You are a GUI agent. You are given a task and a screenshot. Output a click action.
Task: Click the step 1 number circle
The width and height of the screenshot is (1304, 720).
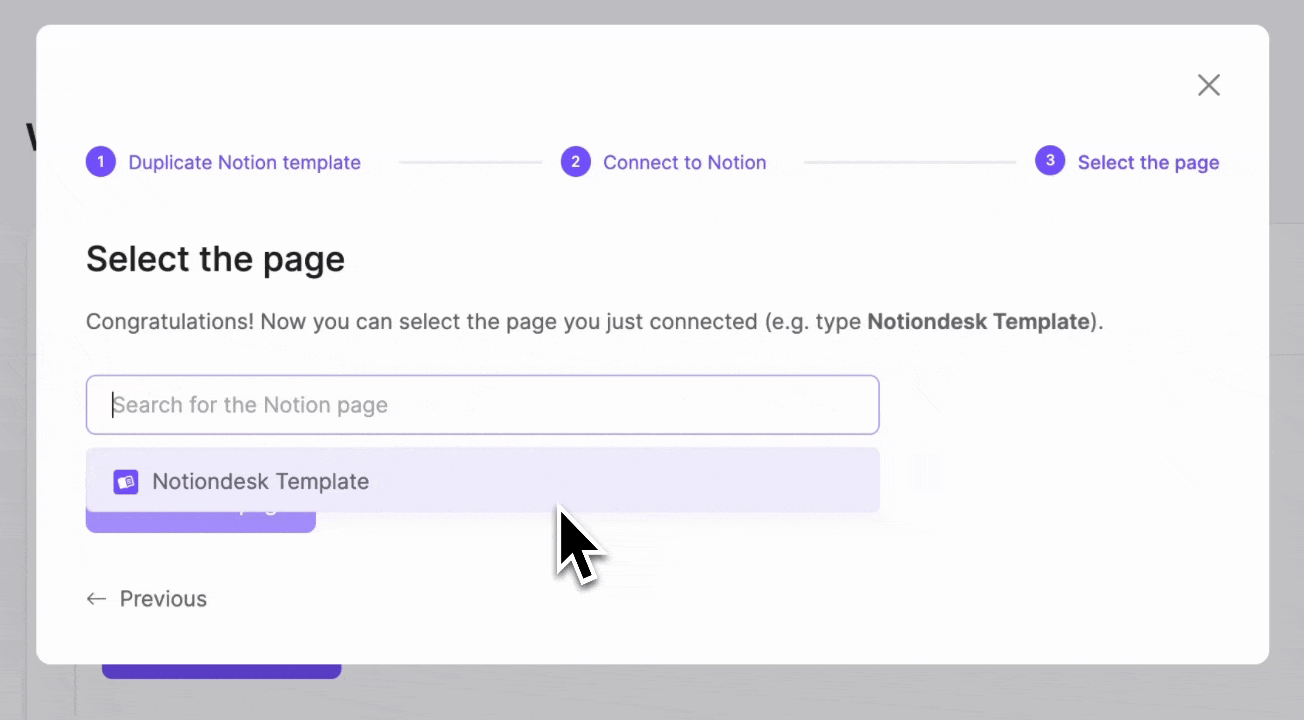click(101, 162)
